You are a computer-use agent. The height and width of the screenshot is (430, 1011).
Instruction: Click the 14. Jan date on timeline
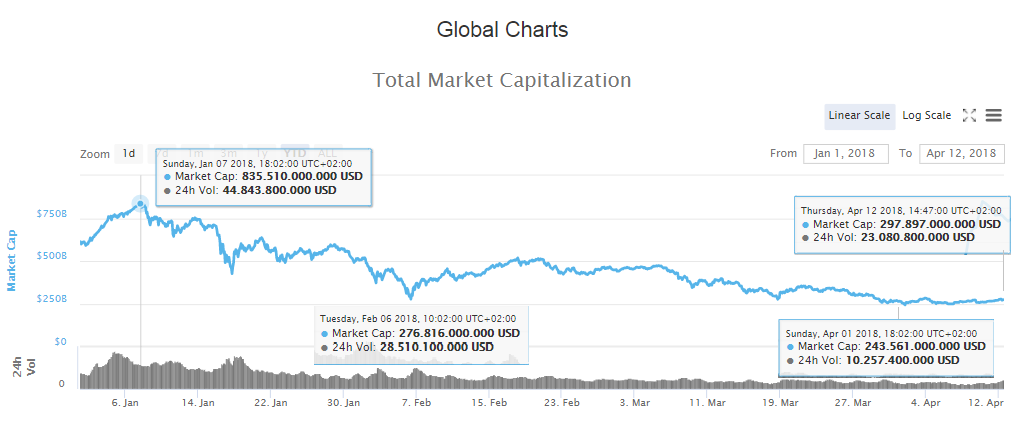tap(198, 403)
